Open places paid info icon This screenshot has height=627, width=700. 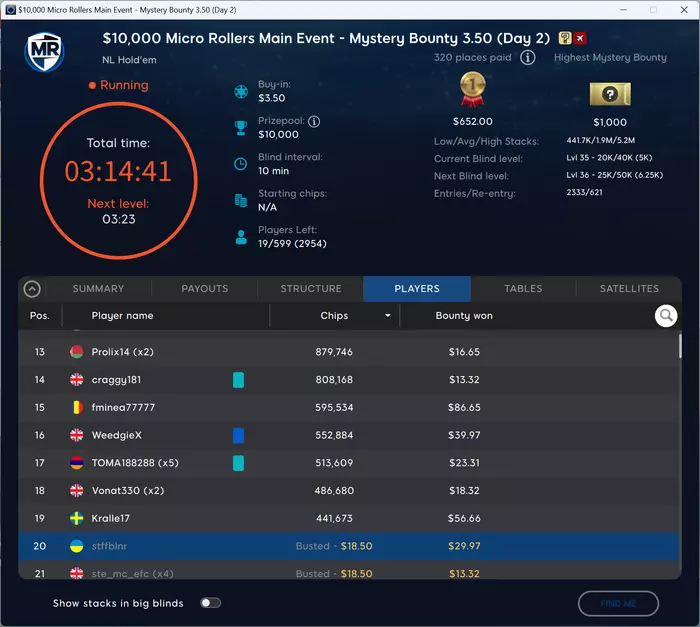pos(528,58)
